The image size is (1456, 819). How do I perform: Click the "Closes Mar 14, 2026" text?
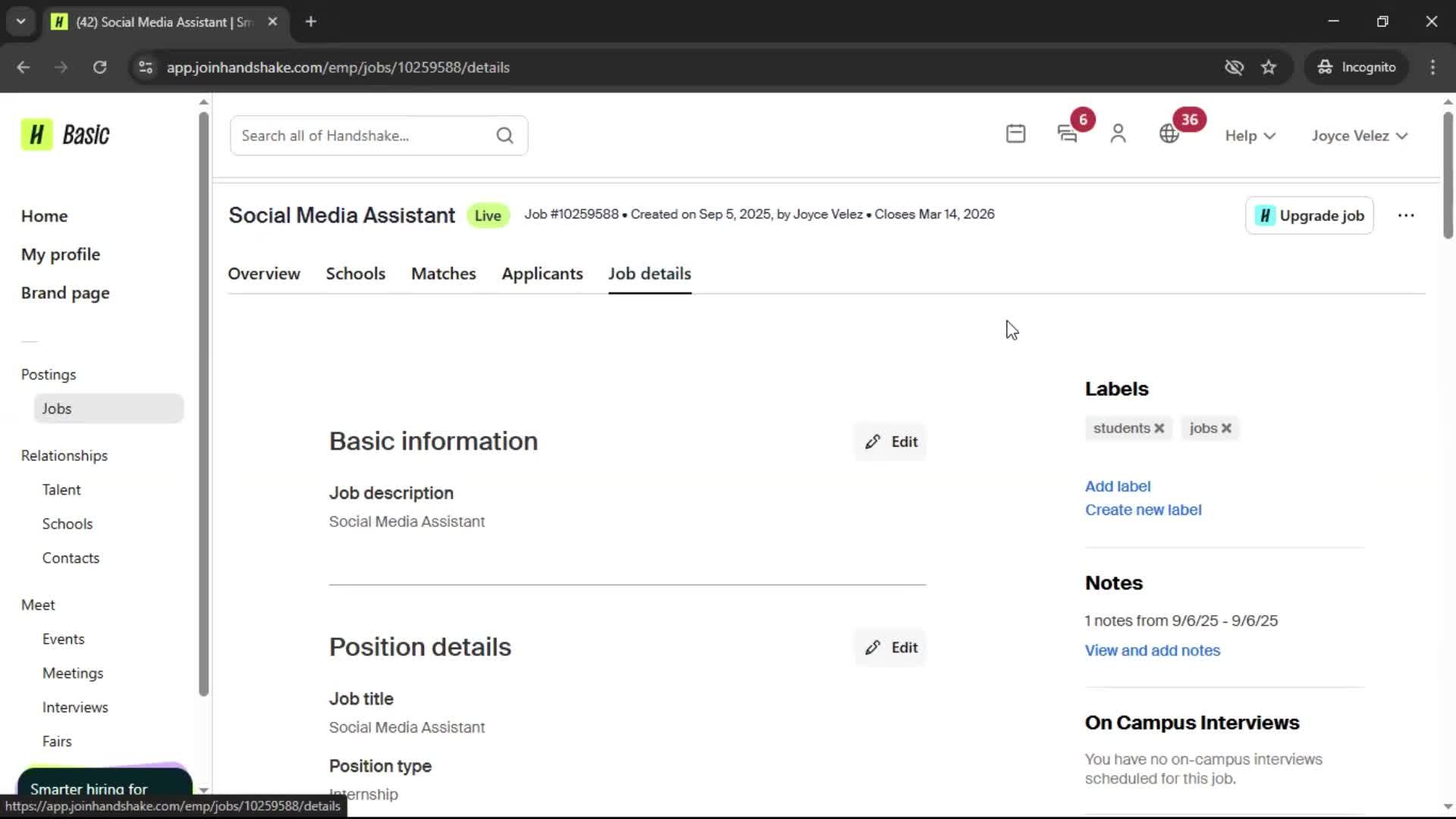[934, 215]
